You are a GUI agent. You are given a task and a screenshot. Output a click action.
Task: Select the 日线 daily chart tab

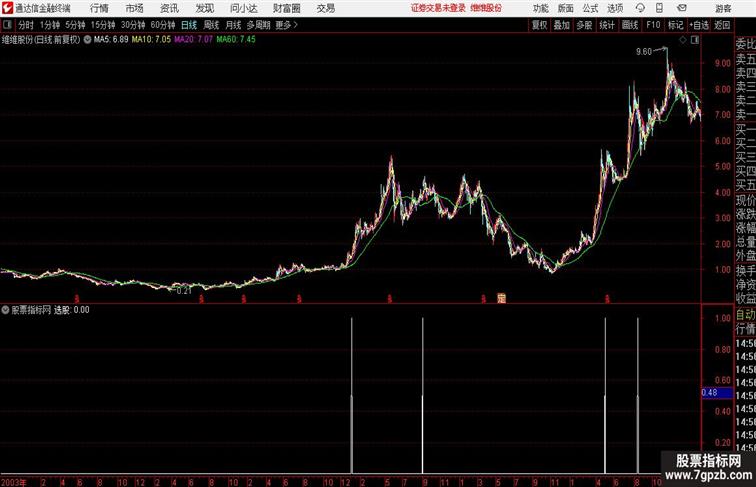coord(189,25)
